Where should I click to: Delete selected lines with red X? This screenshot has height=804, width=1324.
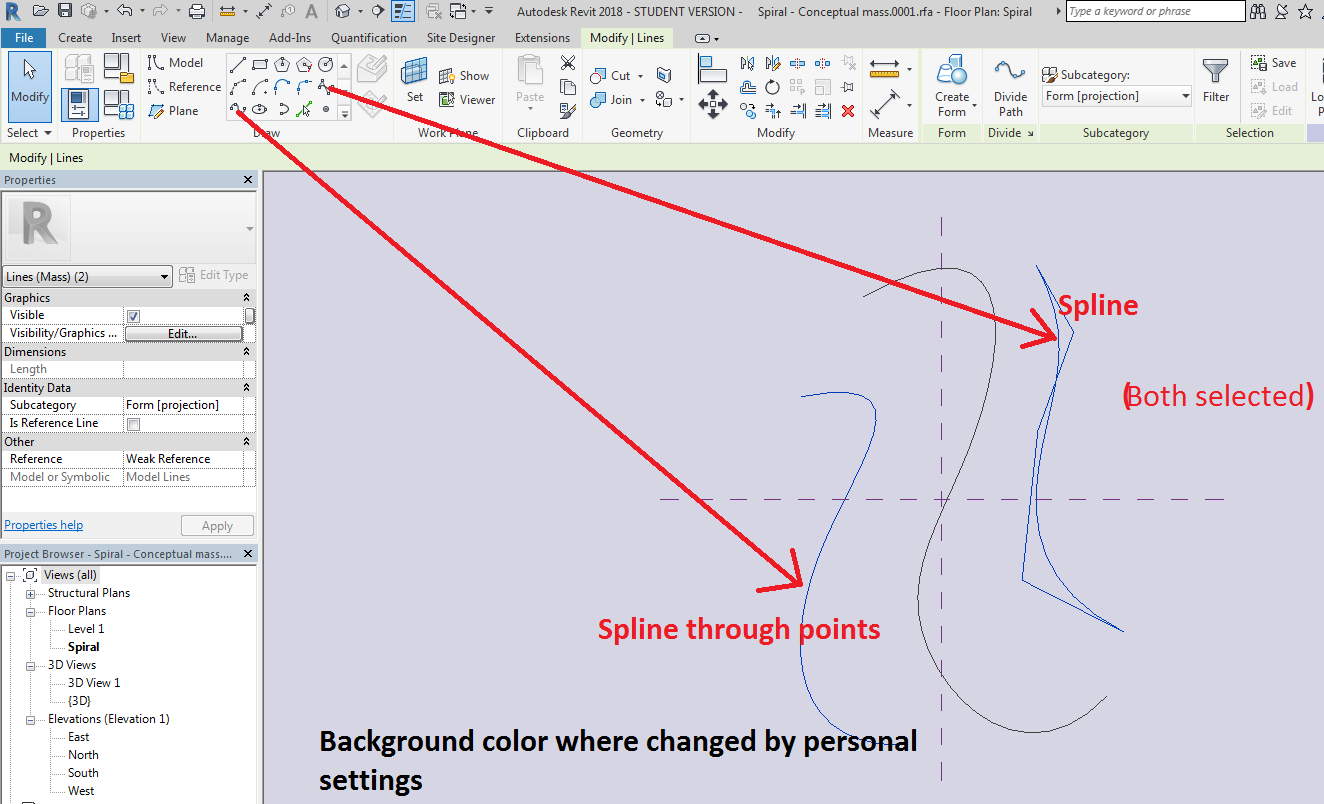pos(848,111)
